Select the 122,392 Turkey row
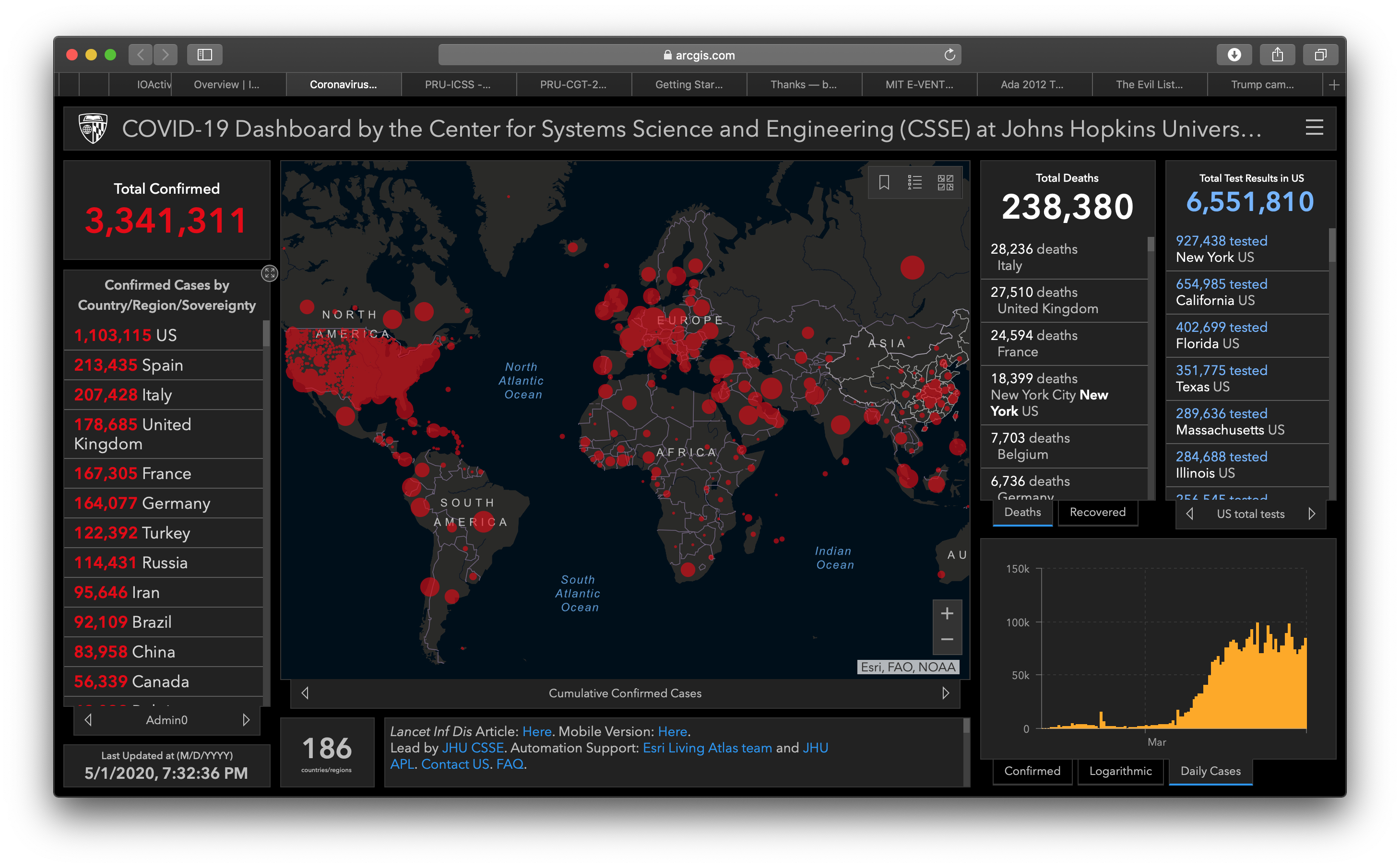 [163, 533]
